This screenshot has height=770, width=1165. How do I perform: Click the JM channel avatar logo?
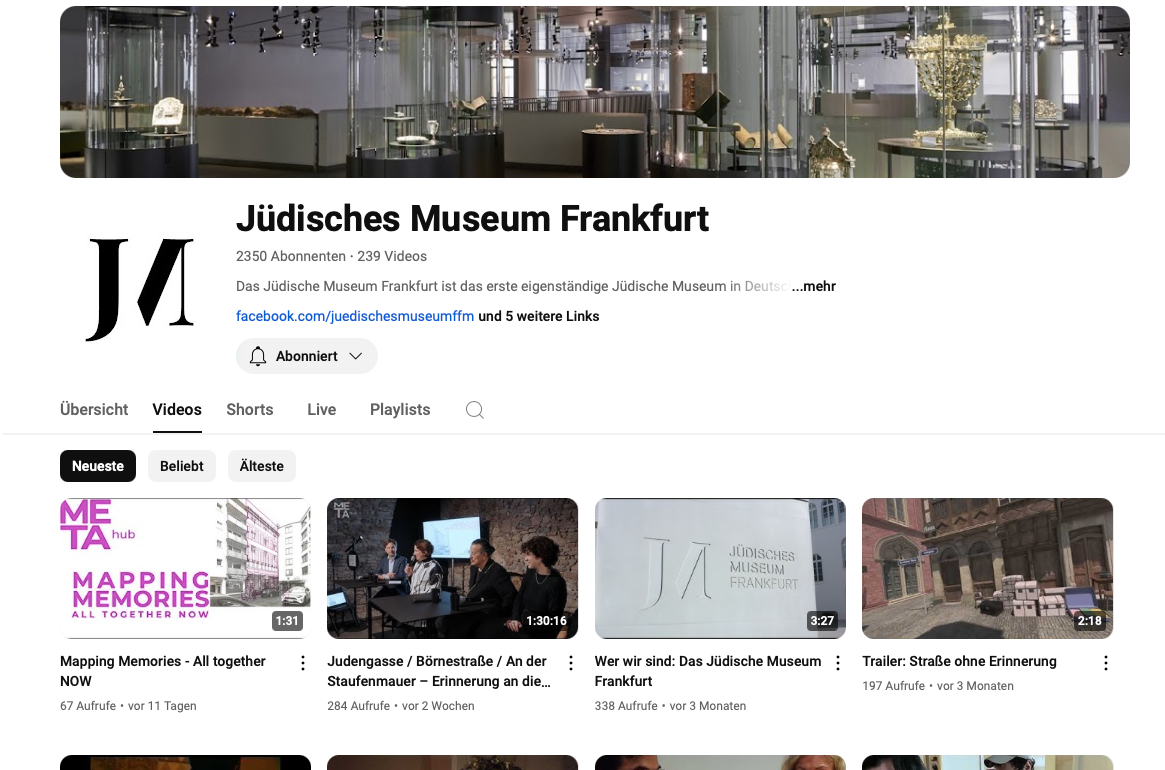141,288
